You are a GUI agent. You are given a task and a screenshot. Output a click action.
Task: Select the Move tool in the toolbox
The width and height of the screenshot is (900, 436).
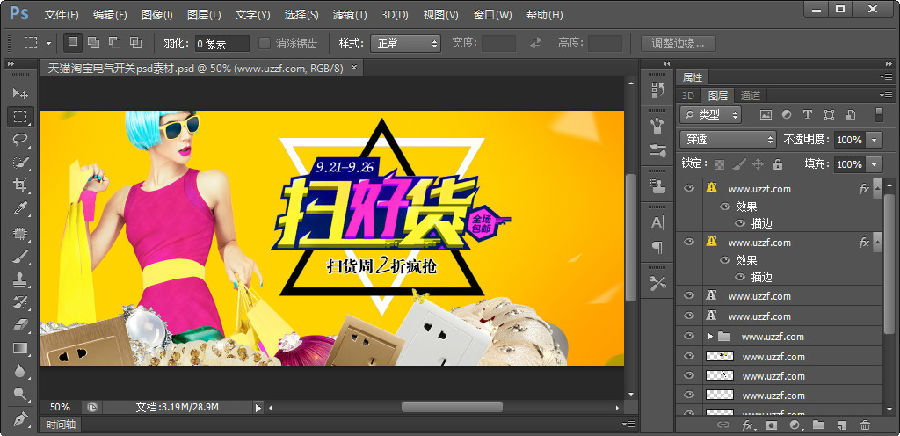point(20,93)
